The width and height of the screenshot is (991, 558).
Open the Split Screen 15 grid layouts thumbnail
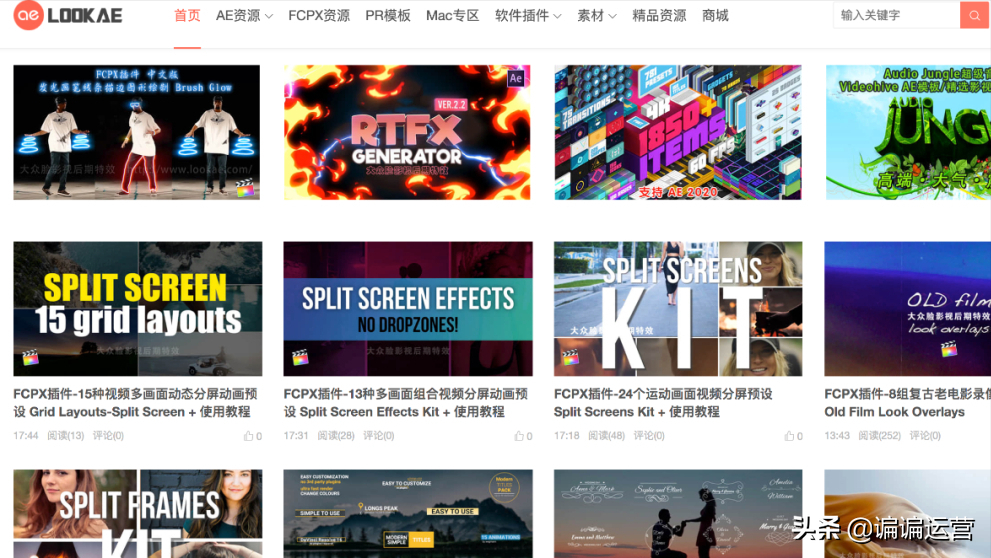[x=138, y=308]
